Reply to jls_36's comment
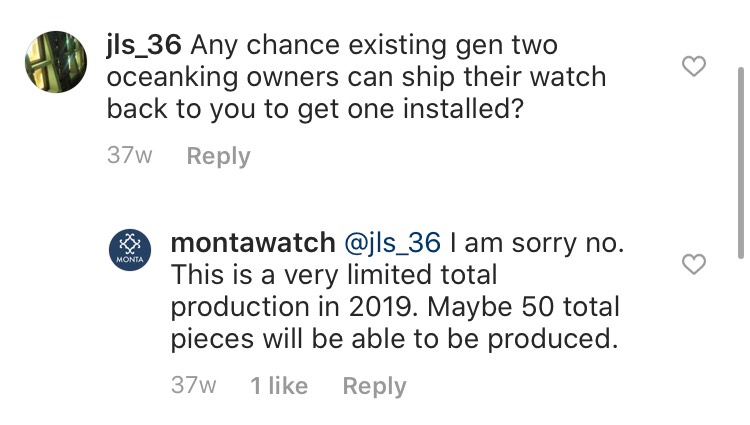Image resolution: width=750 pixels, height=425 pixels. click(219, 156)
